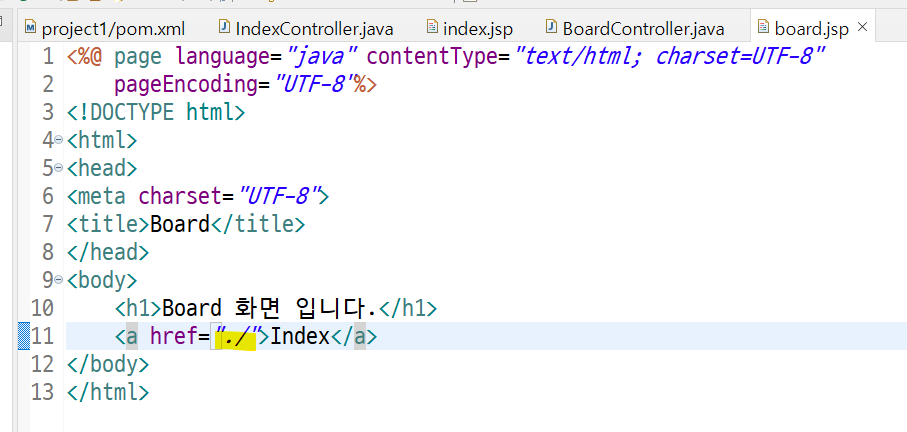907x432 pixels.
Task: Close the board.jsp editor tab
Action: (862, 27)
